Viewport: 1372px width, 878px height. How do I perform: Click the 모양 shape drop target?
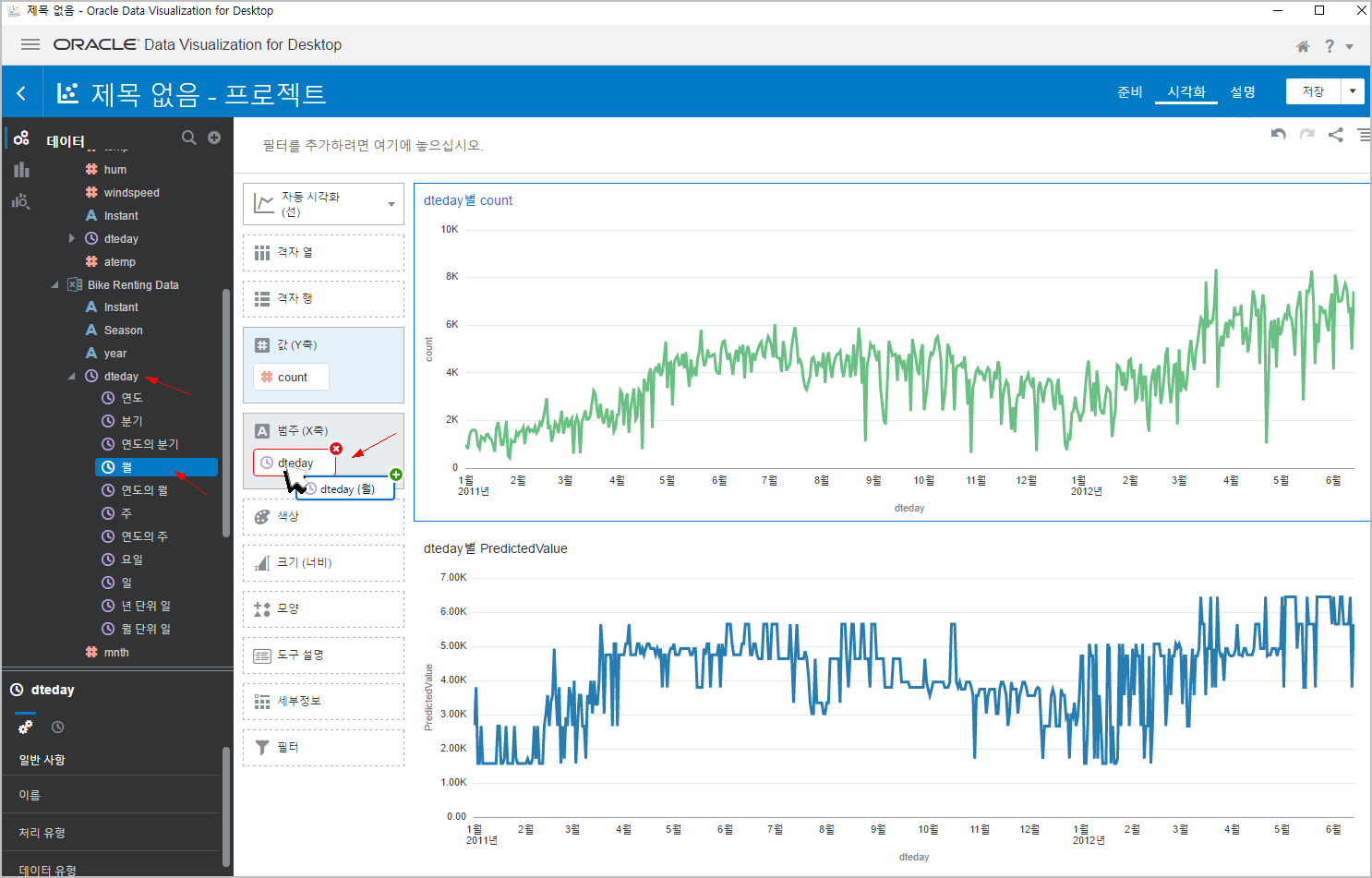(x=323, y=609)
